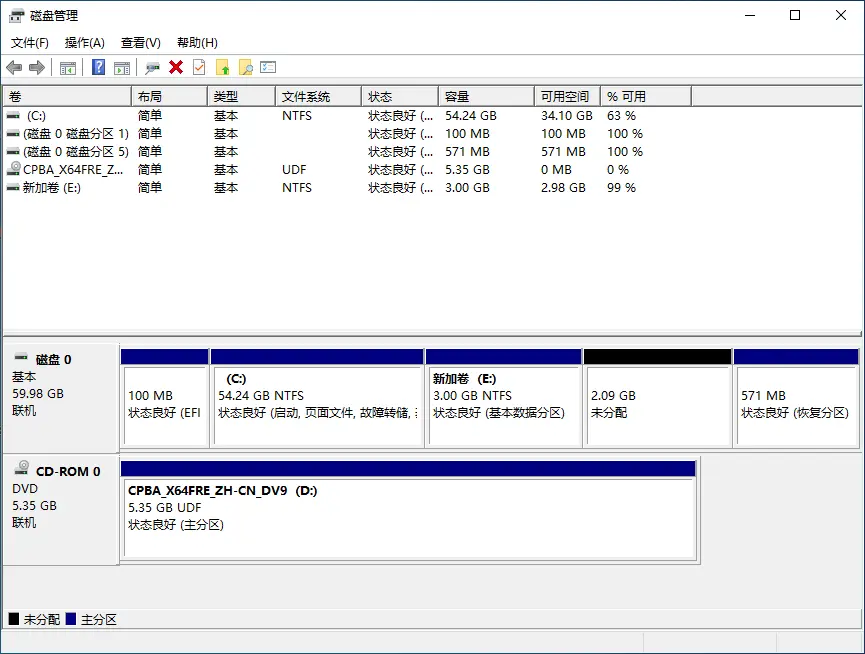The height and width of the screenshot is (654, 865).
Task: Click the properties checkmark sheet icon
Action: pos(199,67)
